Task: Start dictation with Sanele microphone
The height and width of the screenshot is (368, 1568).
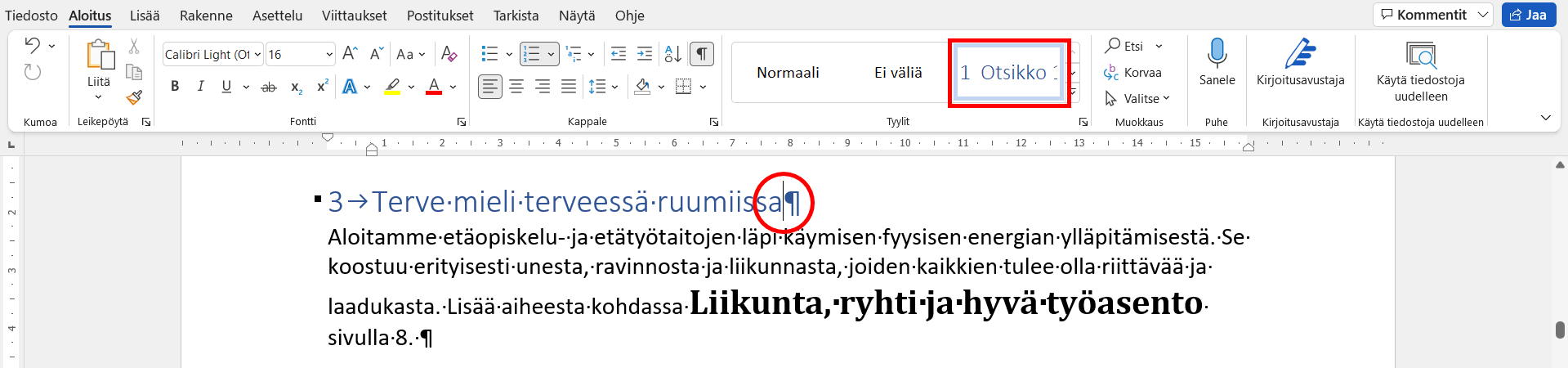Action: tap(1217, 62)
